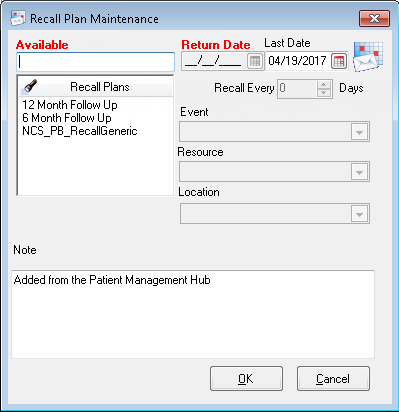Image resolution: width=399 pixels, height=412 pixels.
Task: Click in the Note text area
Action: (x=193, y=314)
